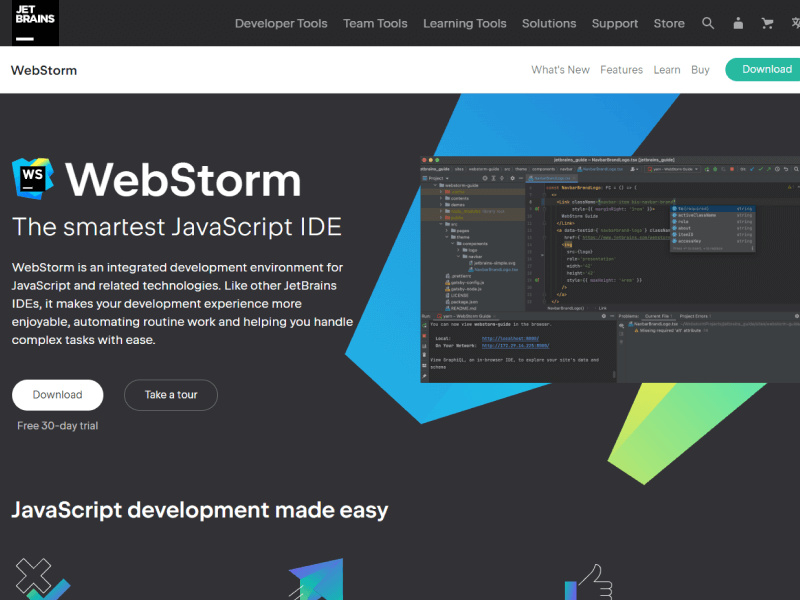
Task: Click the blue arrow feature icon
Action: tap(317, 579)
